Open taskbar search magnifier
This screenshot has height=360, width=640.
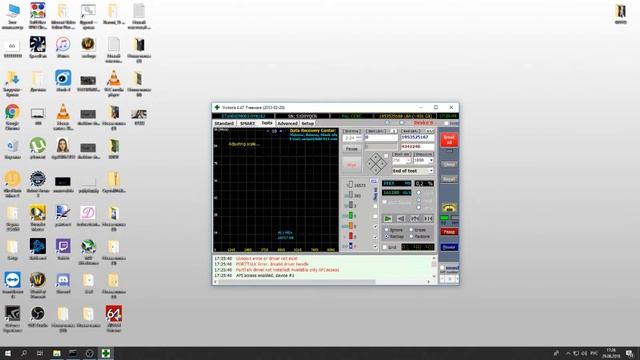click(24, 353)
